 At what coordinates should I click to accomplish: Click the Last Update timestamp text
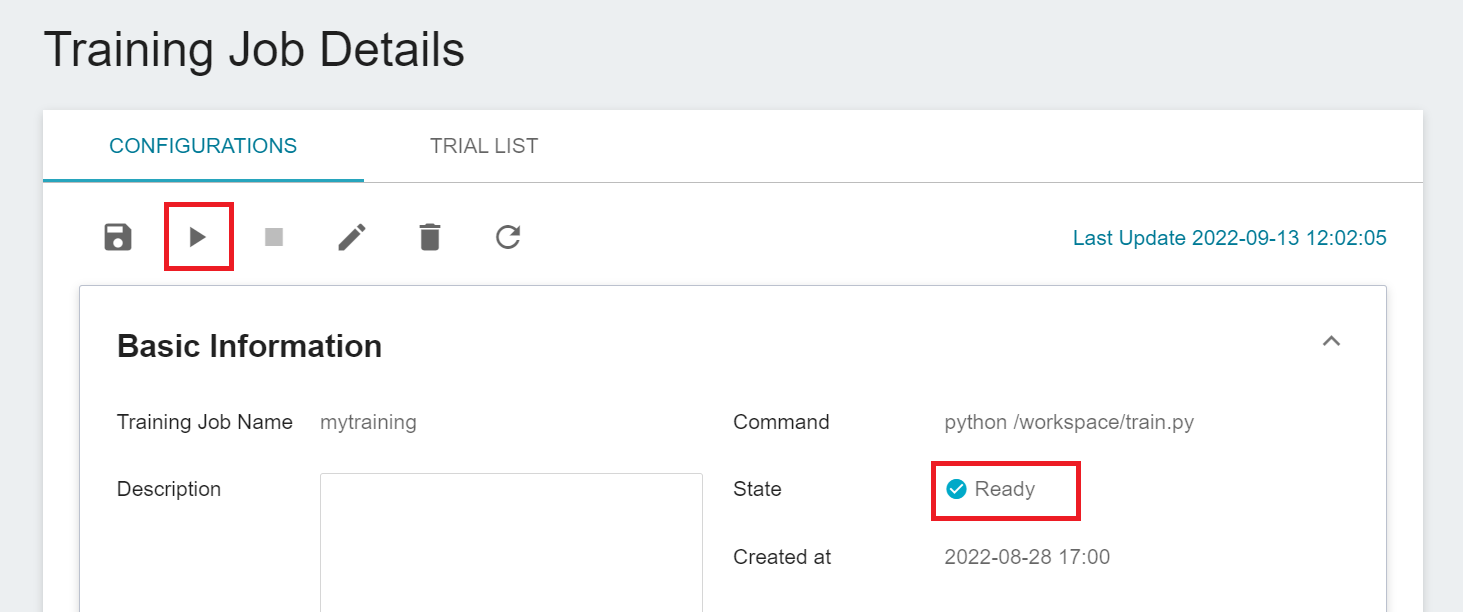1230,238
